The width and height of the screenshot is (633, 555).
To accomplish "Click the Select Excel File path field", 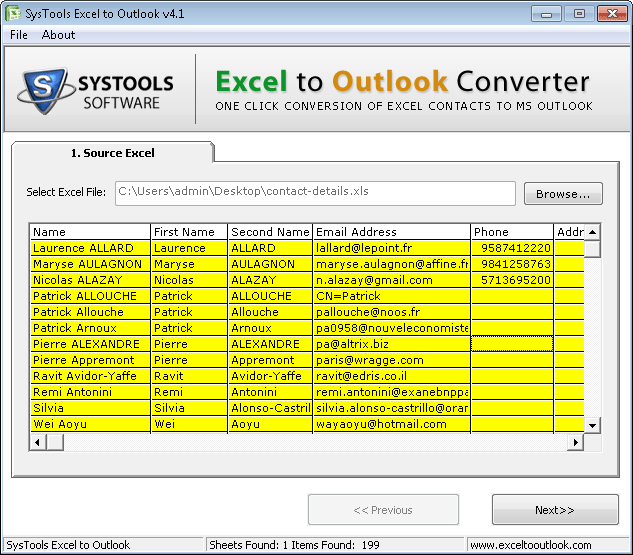I will [315, 193].
